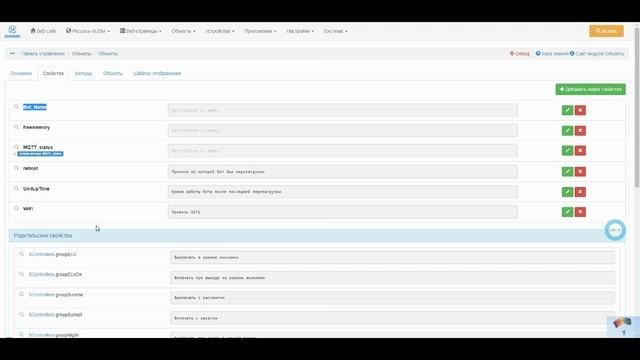The height and width of the screenshot is (360, 640).
Task: Click the blue method badge under MQTT_status
Action: coord(40,154)
